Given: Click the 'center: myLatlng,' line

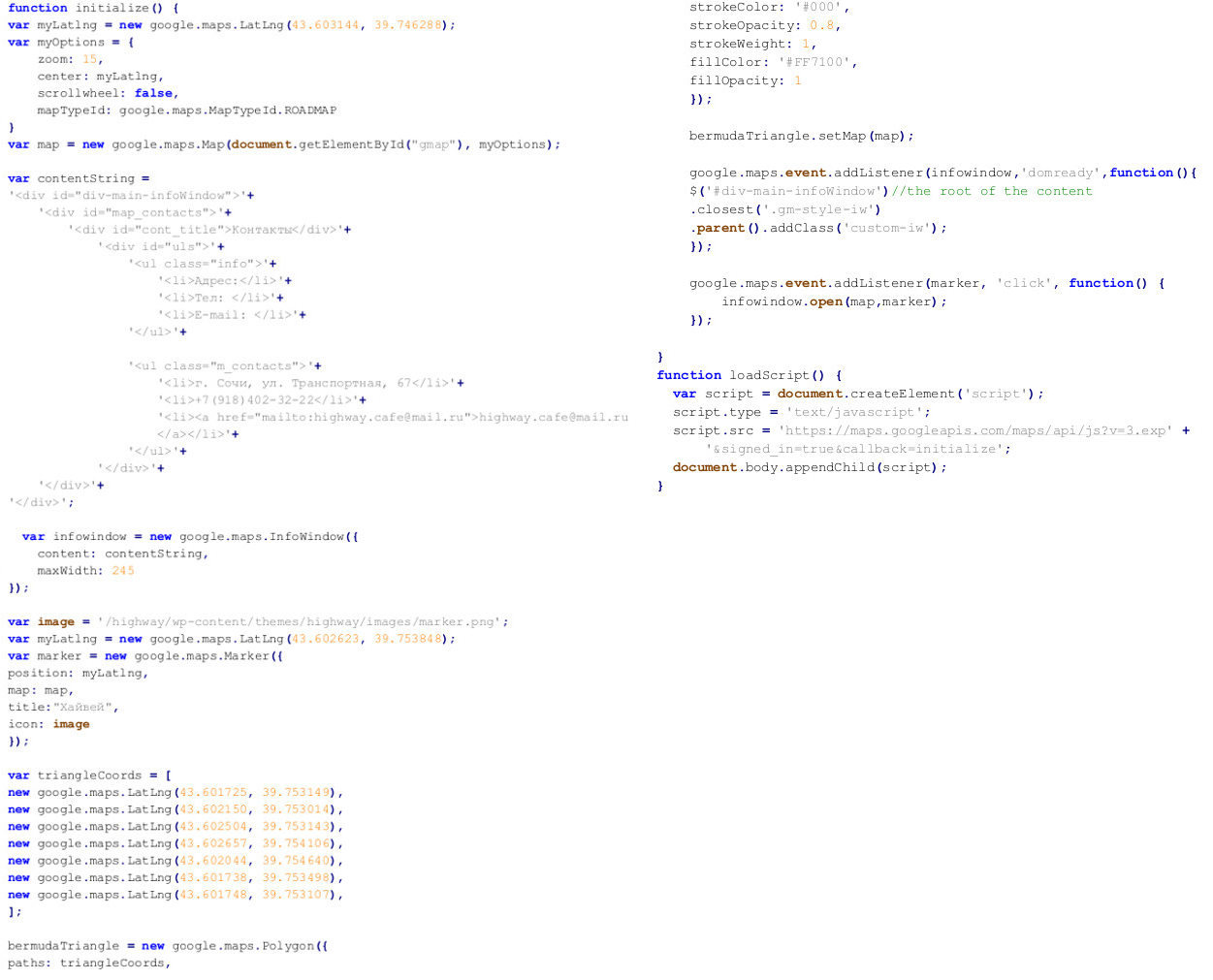Looking at the screenshot, I should 101,77.
